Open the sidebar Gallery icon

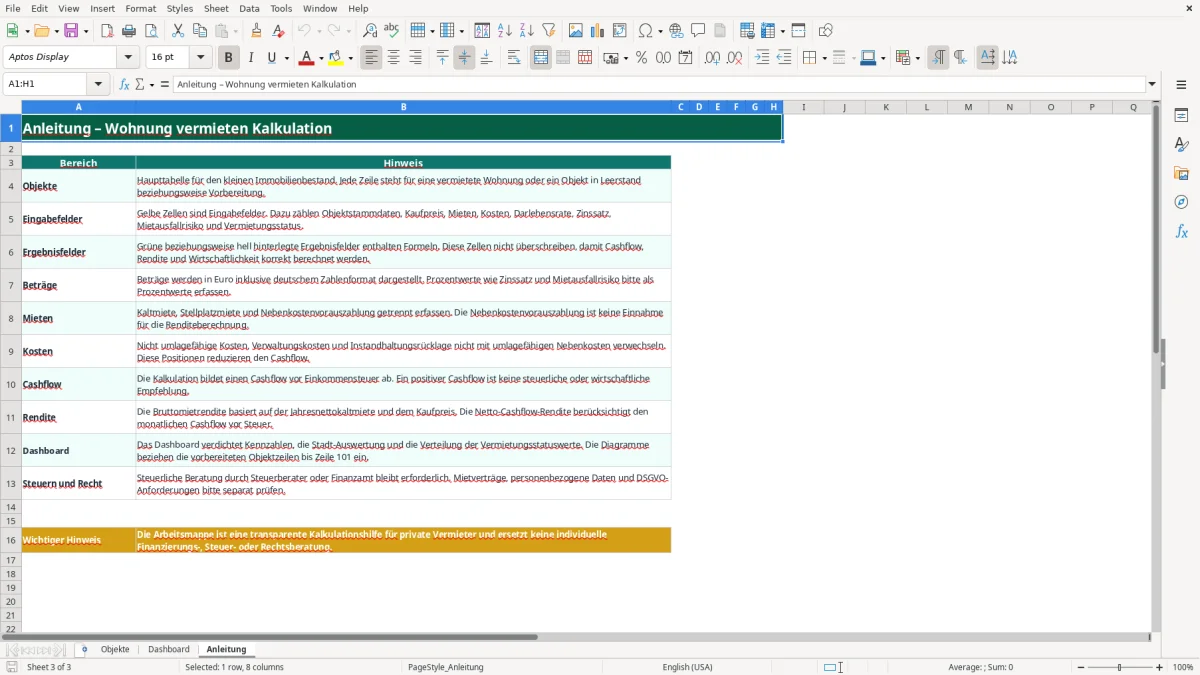click(x=1181, y=173)
